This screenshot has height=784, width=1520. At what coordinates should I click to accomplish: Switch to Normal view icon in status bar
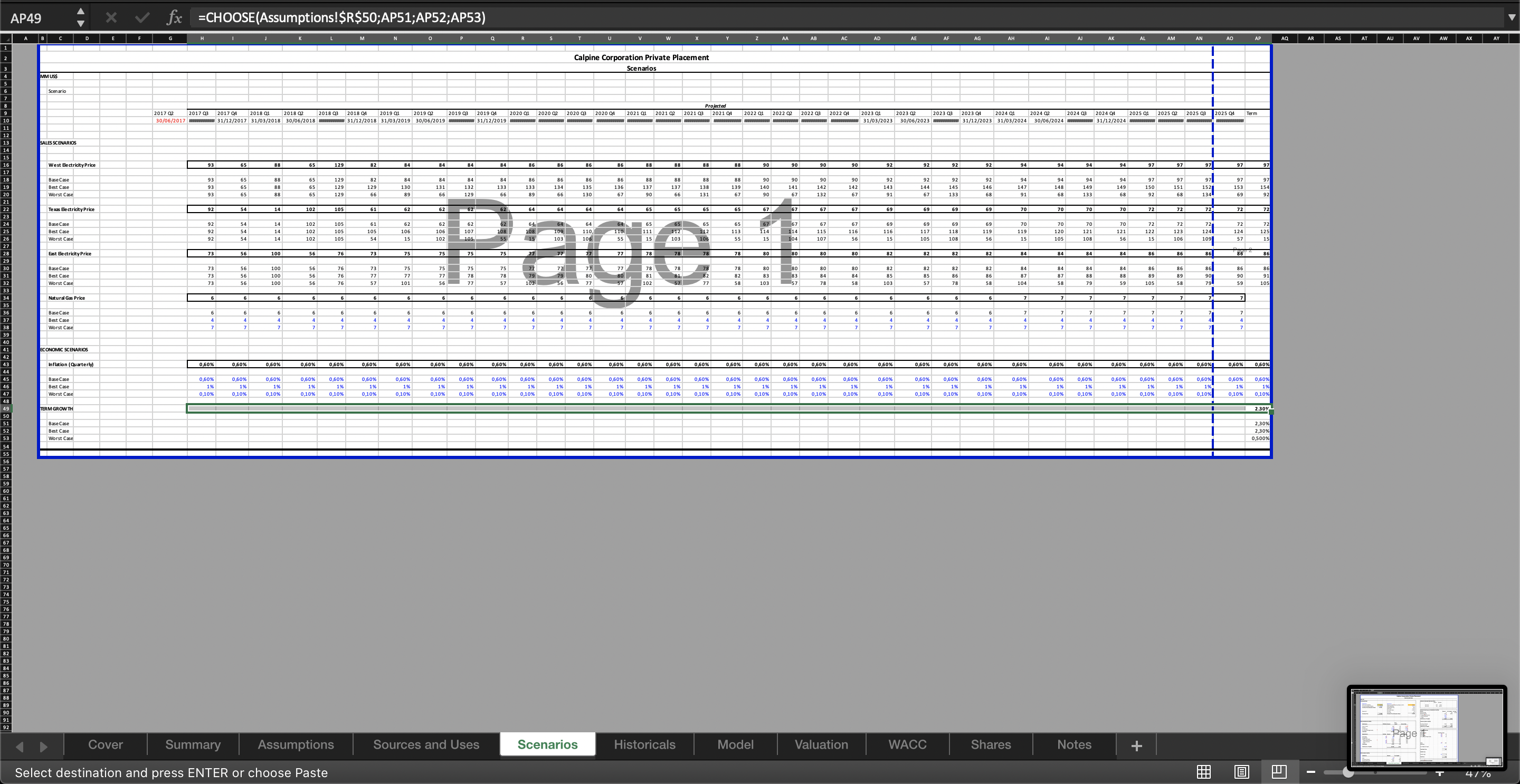[x=1204, y=772]
